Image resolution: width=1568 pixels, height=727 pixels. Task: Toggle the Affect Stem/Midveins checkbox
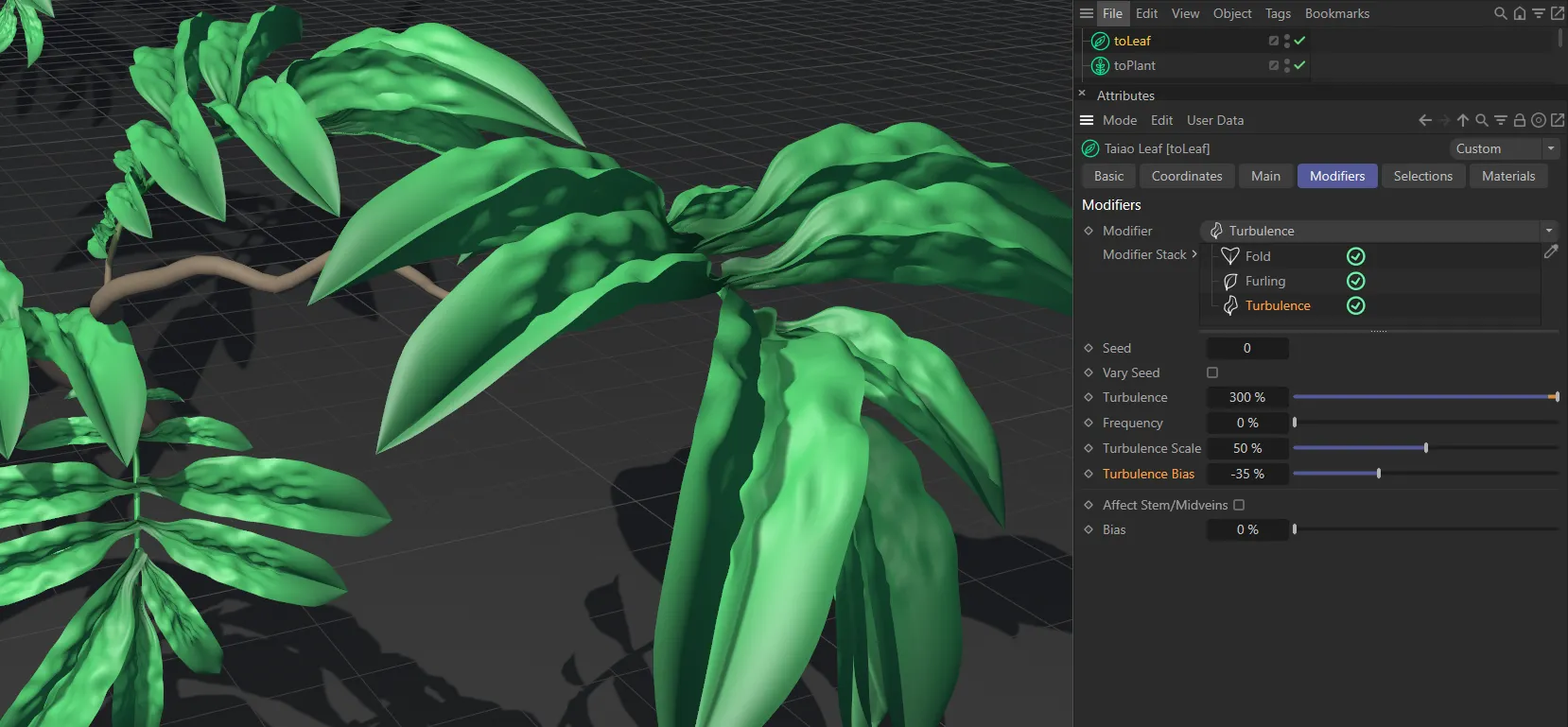[1239, 505]
